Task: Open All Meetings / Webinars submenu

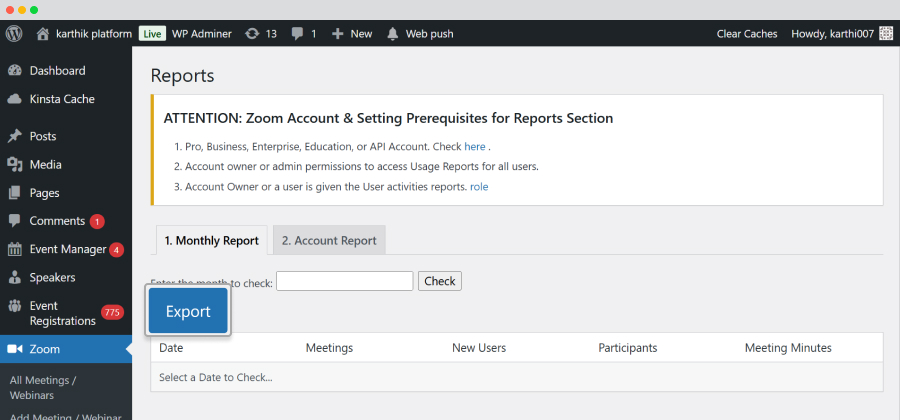Action: pyautogui.click(x=43, y=388)
